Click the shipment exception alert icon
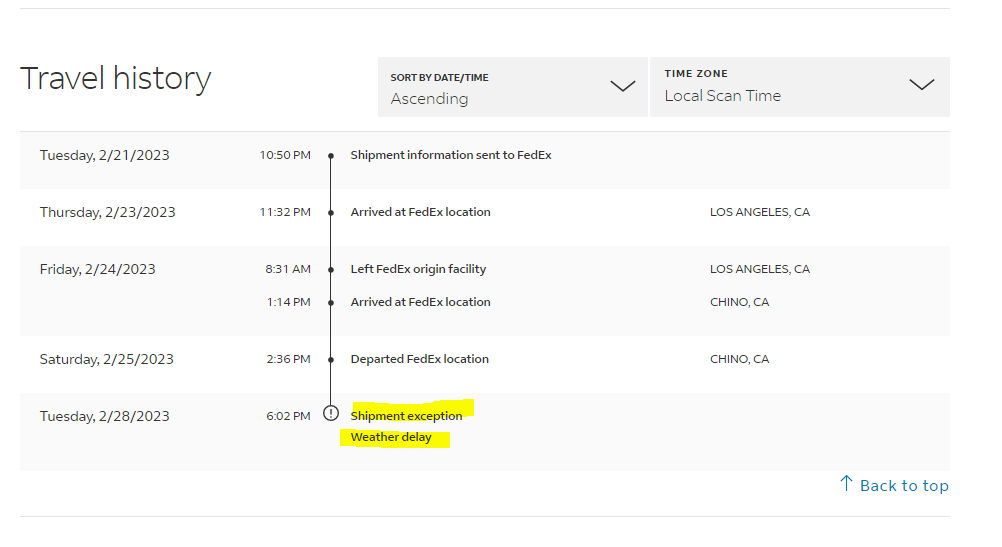 [331, 413]
